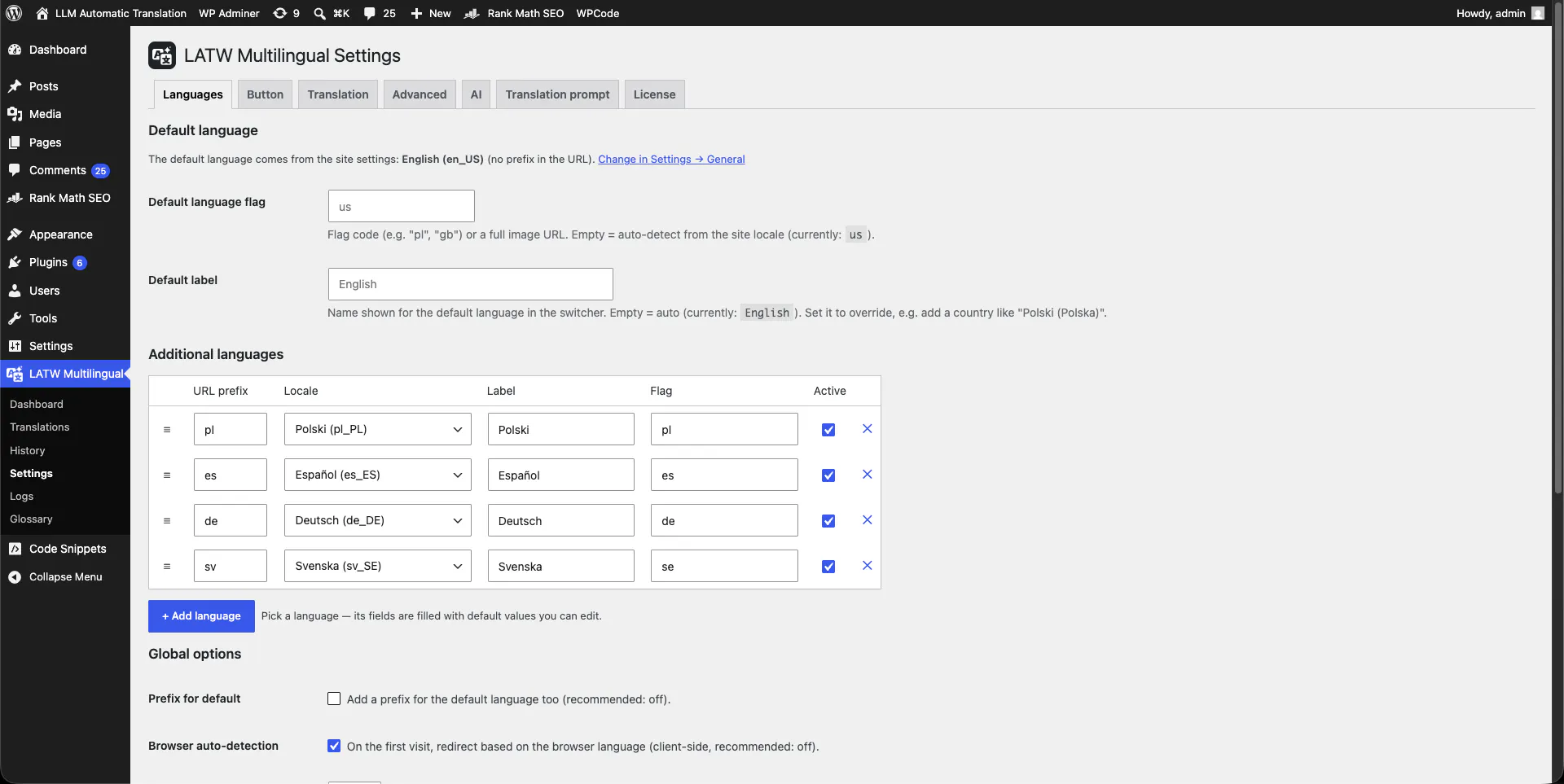Image resolution: width=1564 pixels, height=784 pixels.
Task: Click the Default language flag field
Action: tap(402, 206)
